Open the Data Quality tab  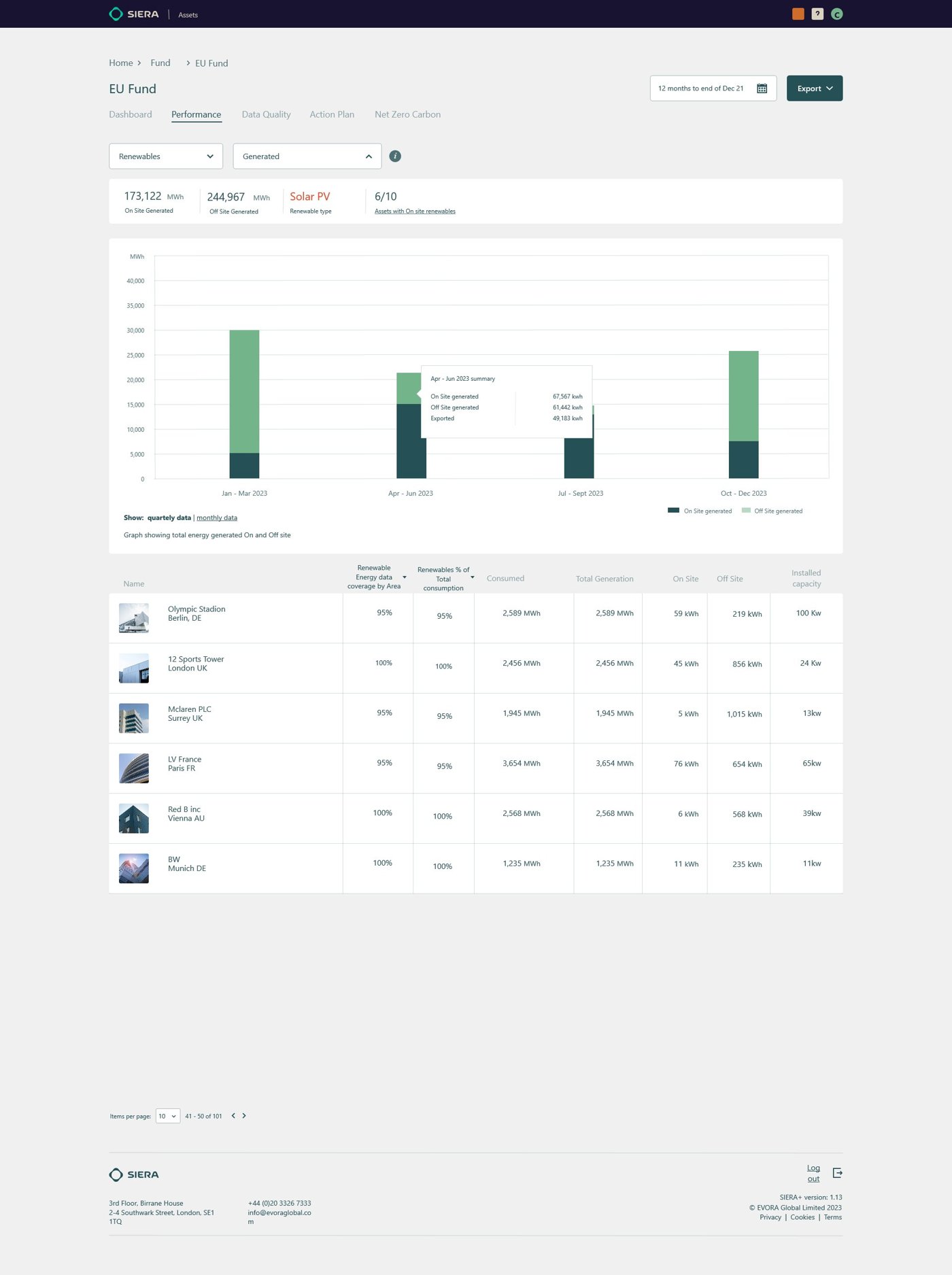266,114
